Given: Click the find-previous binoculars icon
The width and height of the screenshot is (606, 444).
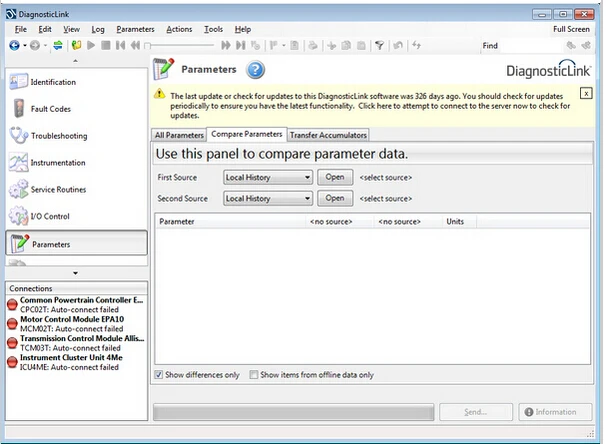Looking at the screenshot, I should [586, 46].
